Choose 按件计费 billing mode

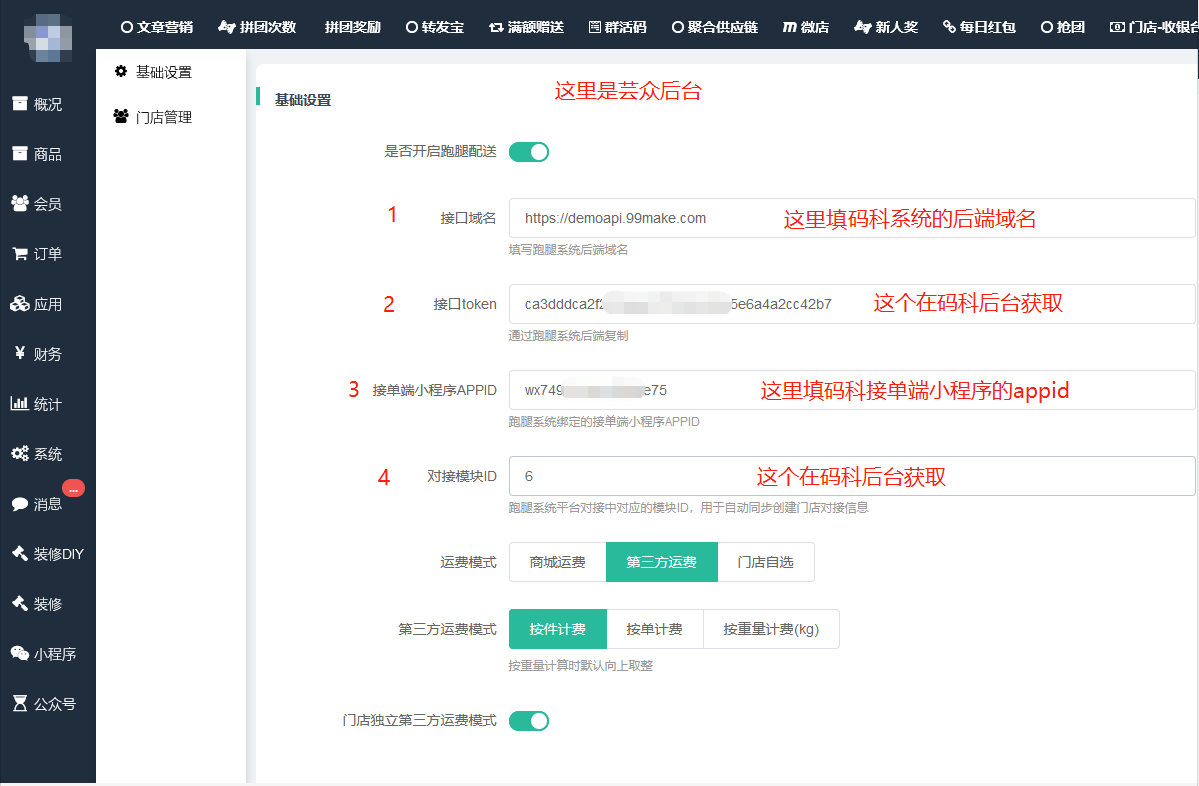(x=557, y=628)
